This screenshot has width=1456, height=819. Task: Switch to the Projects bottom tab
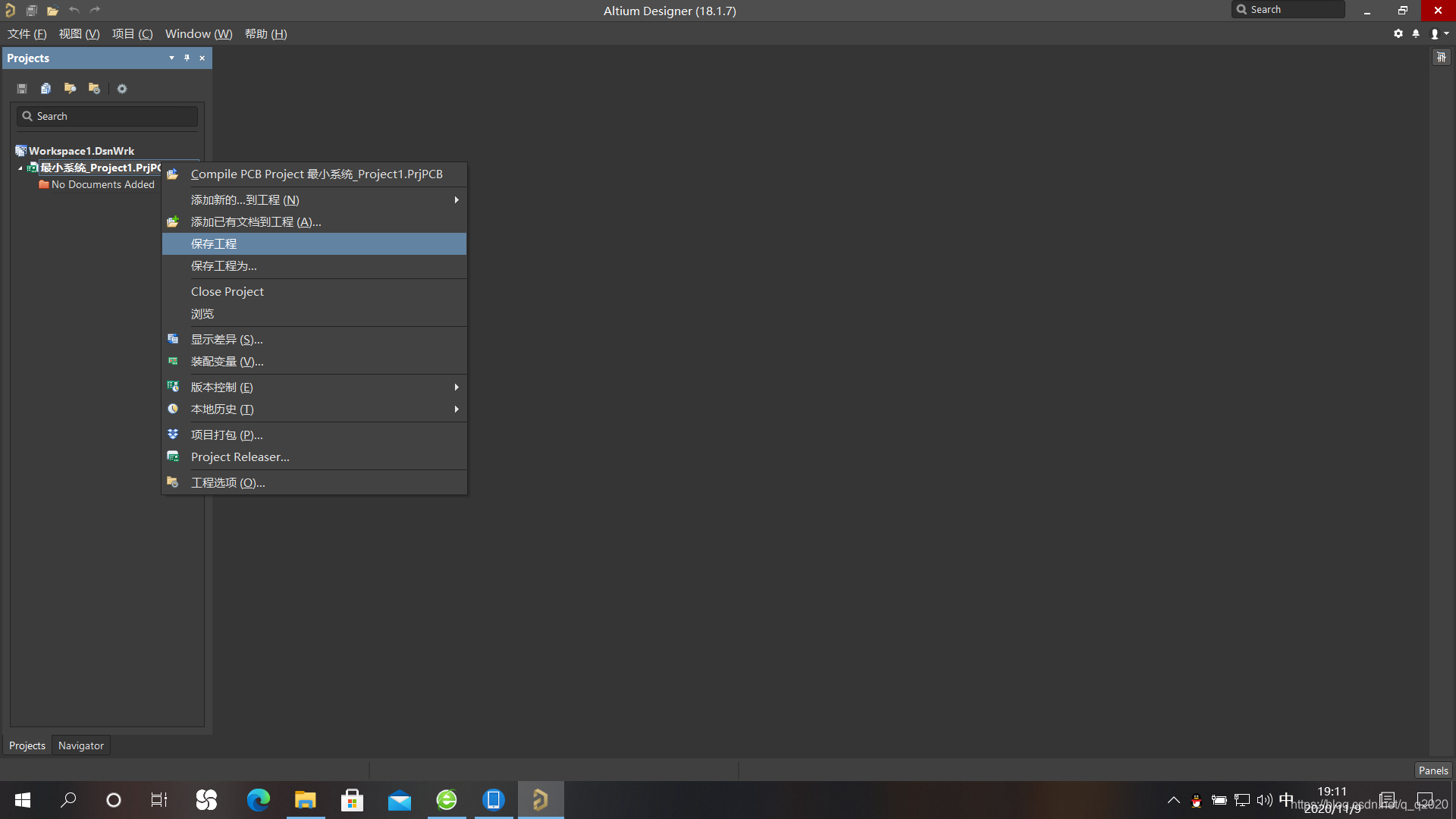point(27,745)
